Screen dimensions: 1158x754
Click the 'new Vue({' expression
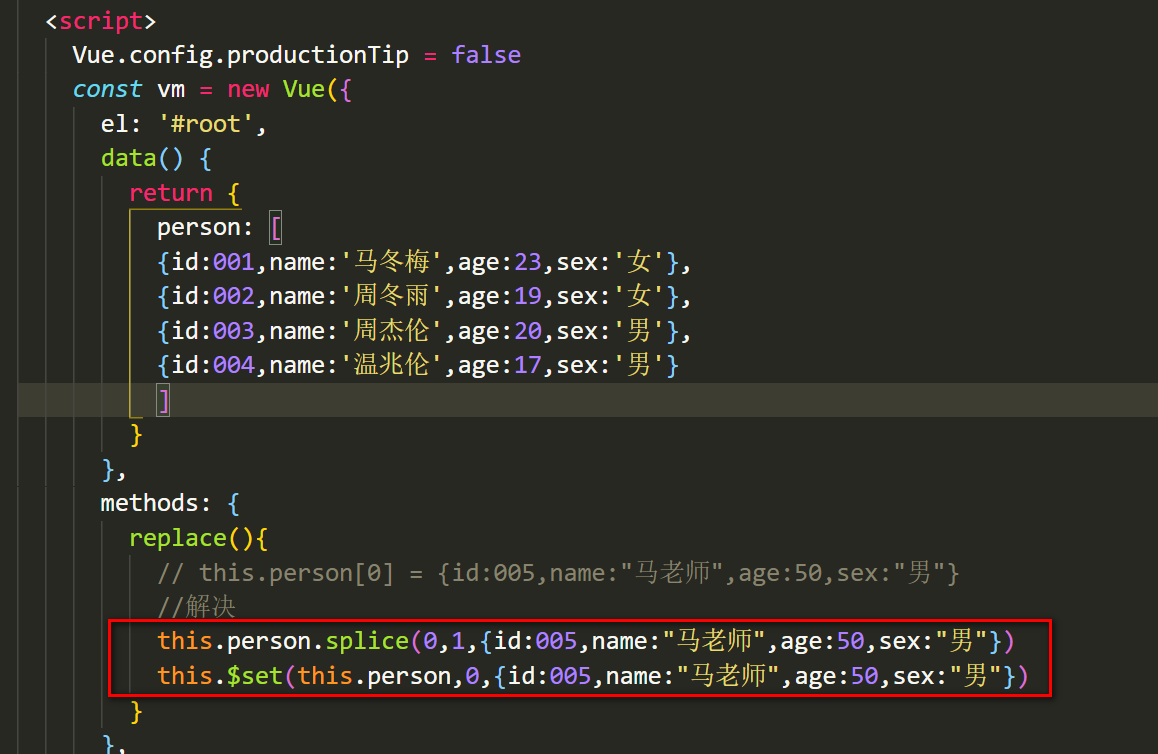290,89
